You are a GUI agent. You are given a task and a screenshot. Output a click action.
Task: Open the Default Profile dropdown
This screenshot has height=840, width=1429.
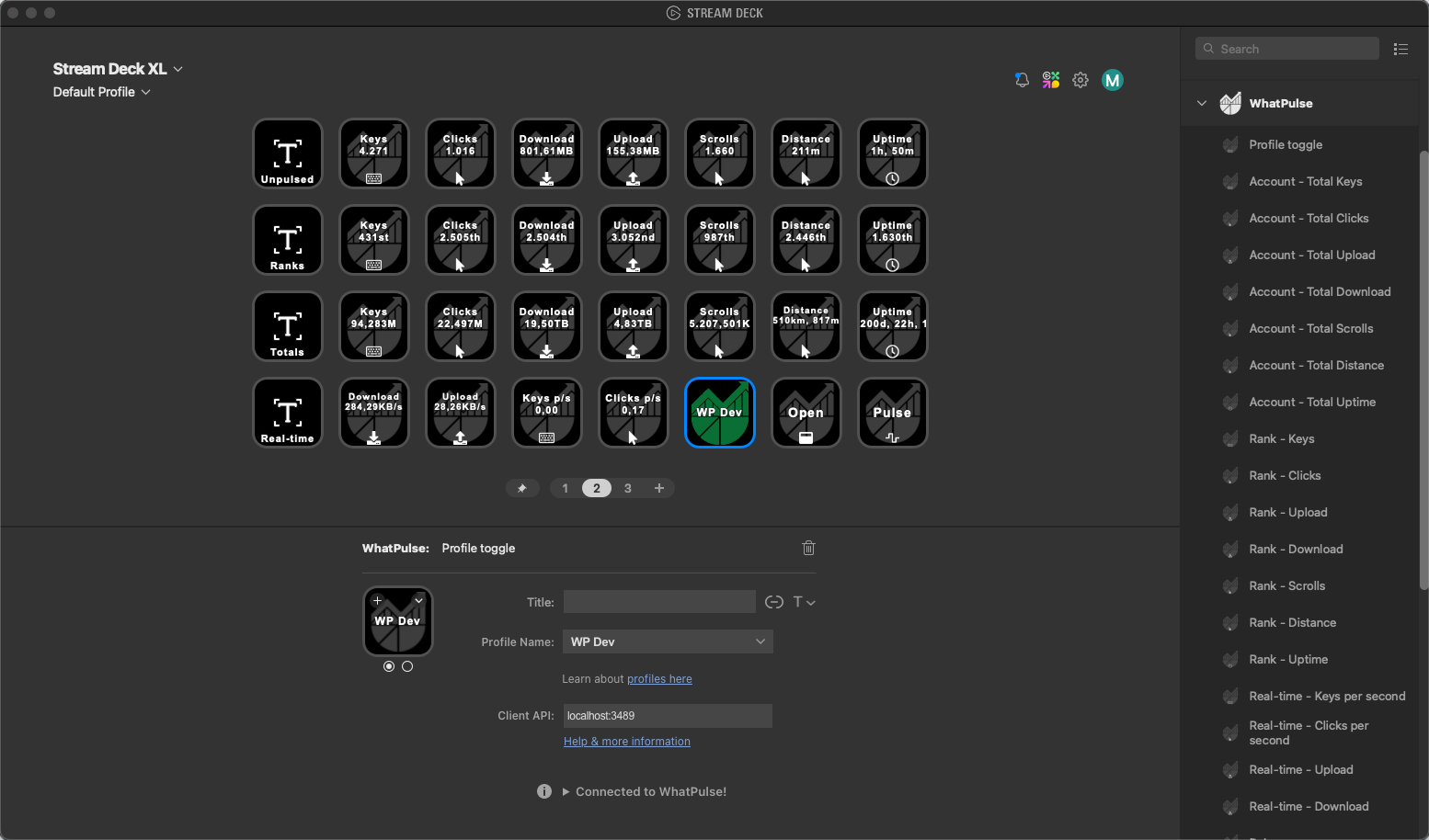pos(101,92)
